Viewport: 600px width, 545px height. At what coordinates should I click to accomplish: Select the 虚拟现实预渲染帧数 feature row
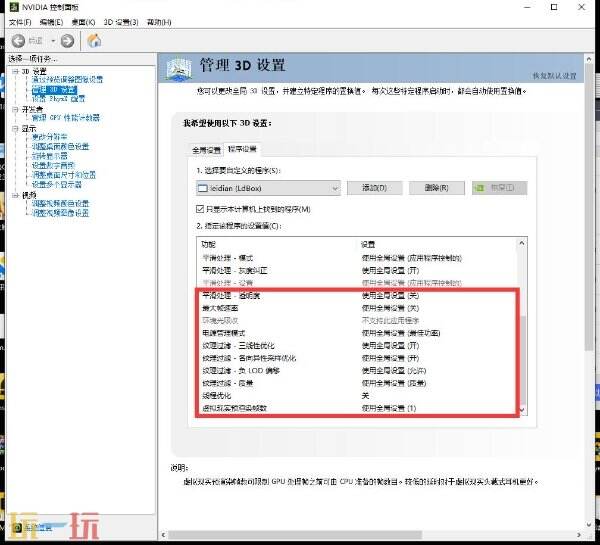(x=234, y=408)
